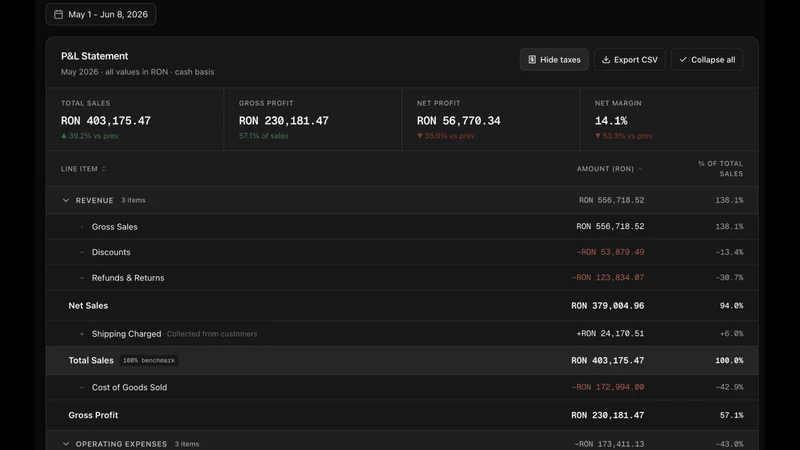The width and height of the screenshot is (800, 450).
Task: Click Collapse all button
Action: coord(707,60)
